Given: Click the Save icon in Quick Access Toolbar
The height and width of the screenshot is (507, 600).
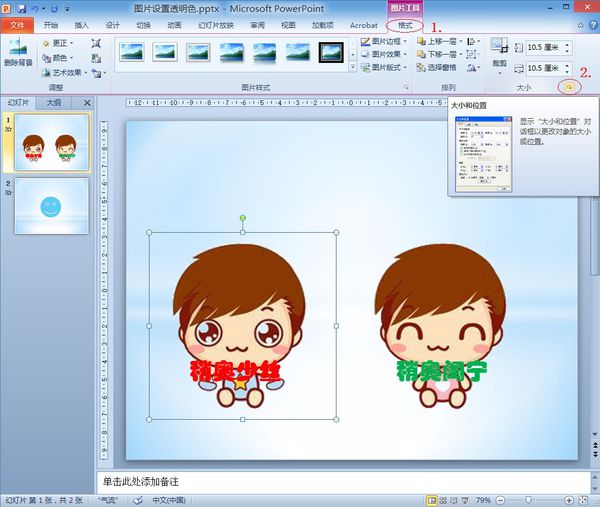Looking at the screenshot, I should tap(21, 8).
